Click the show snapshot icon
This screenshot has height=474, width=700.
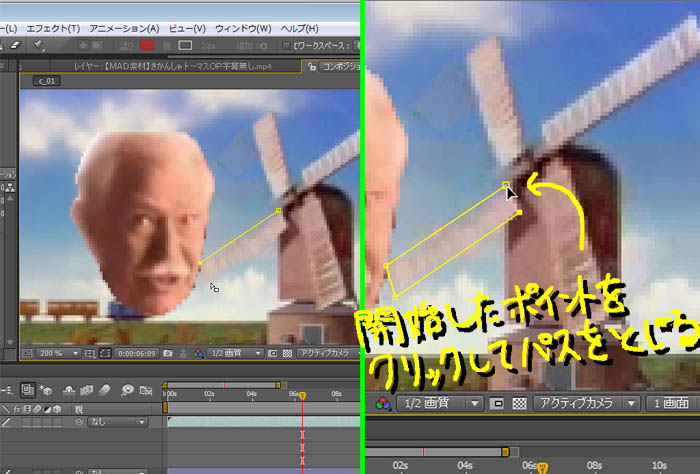[x=183, y=353]
